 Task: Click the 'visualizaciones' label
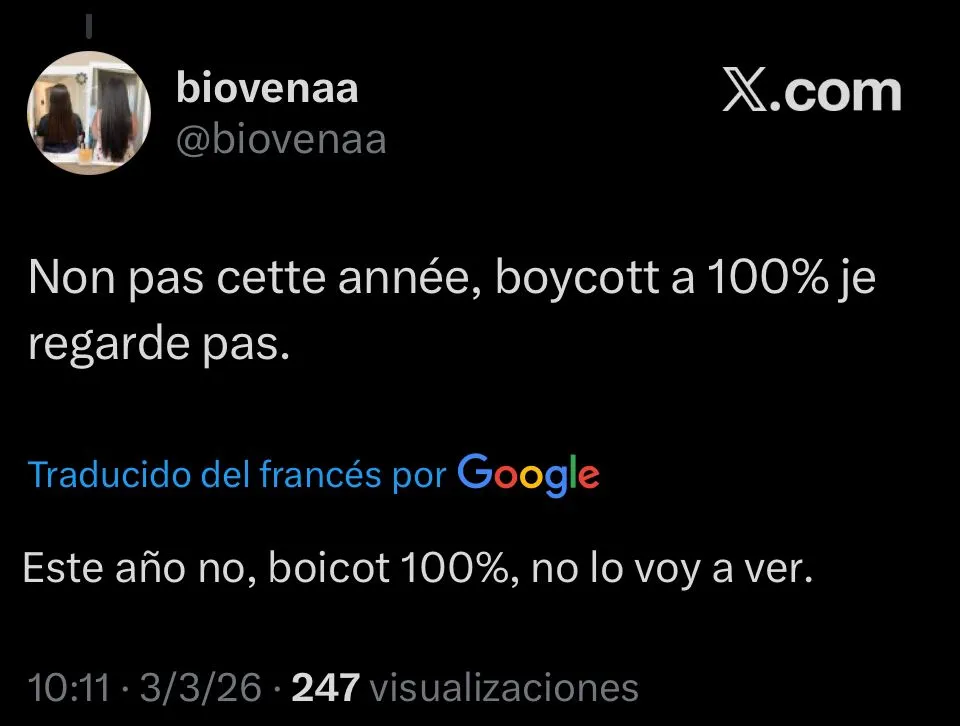(x=504, y=687)
